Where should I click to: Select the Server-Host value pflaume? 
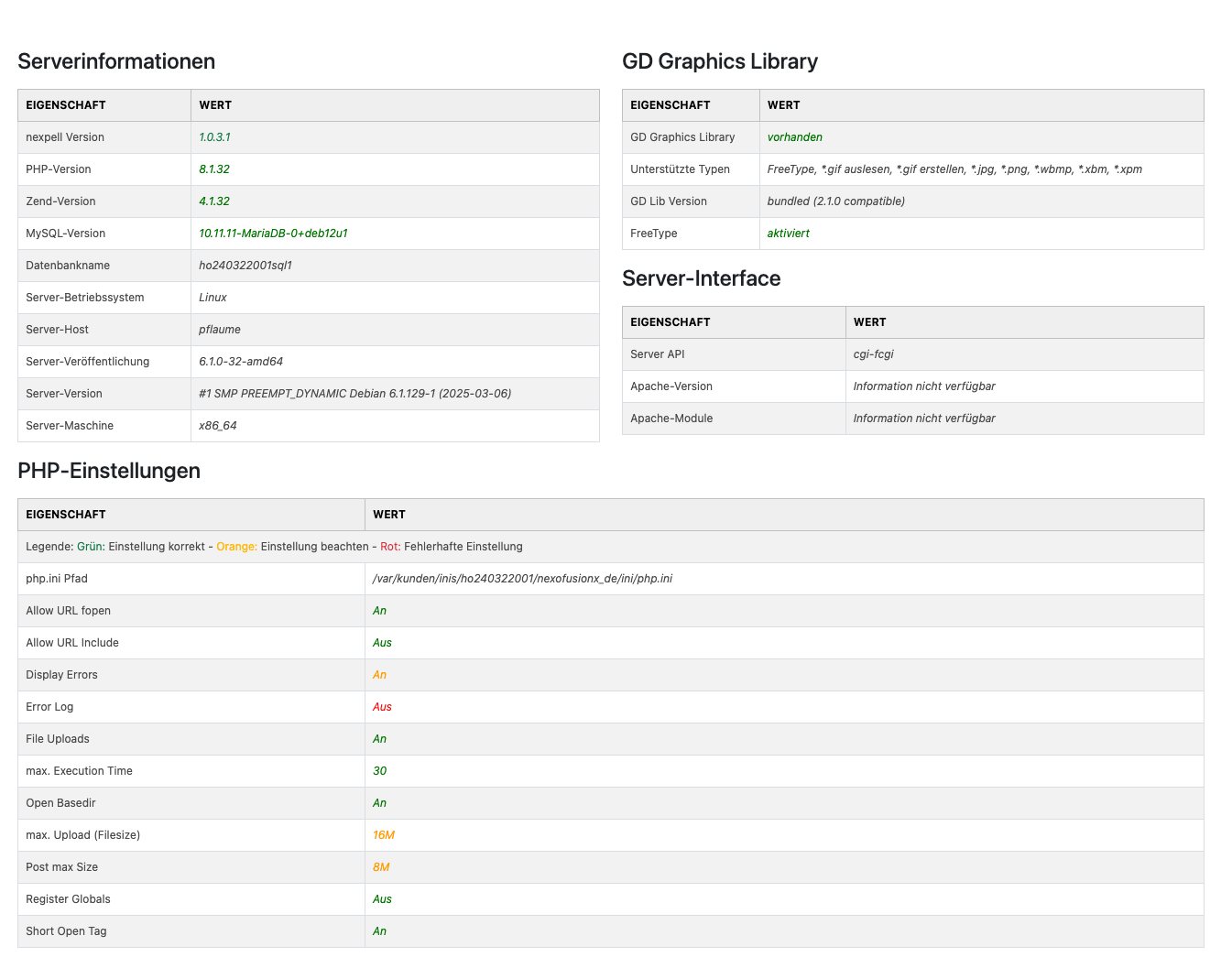coord(220,330)
